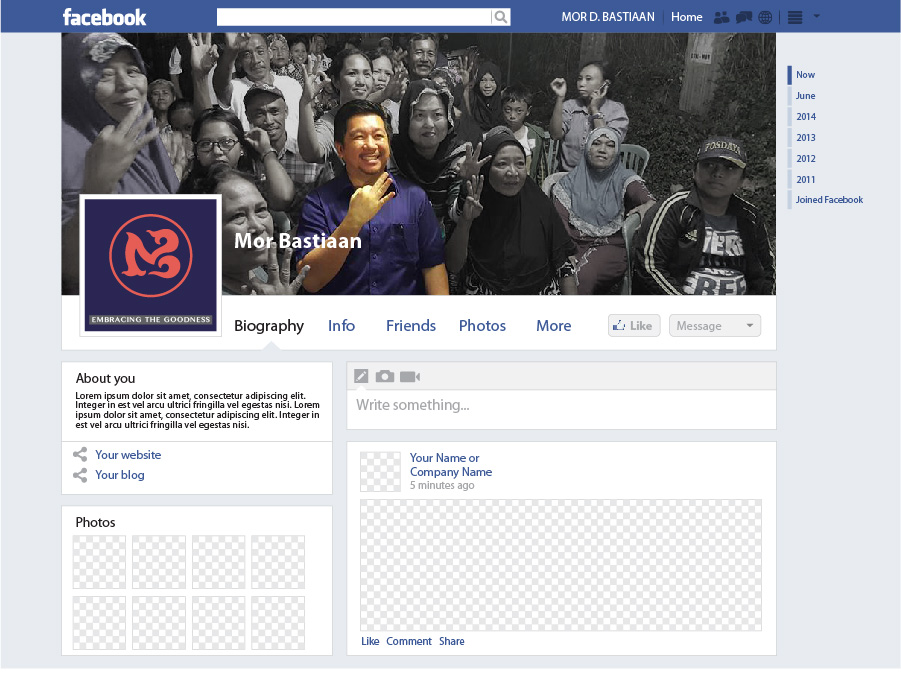Select the pencil status update icon
Screen dimensions: 901x692
pos(361,376)
